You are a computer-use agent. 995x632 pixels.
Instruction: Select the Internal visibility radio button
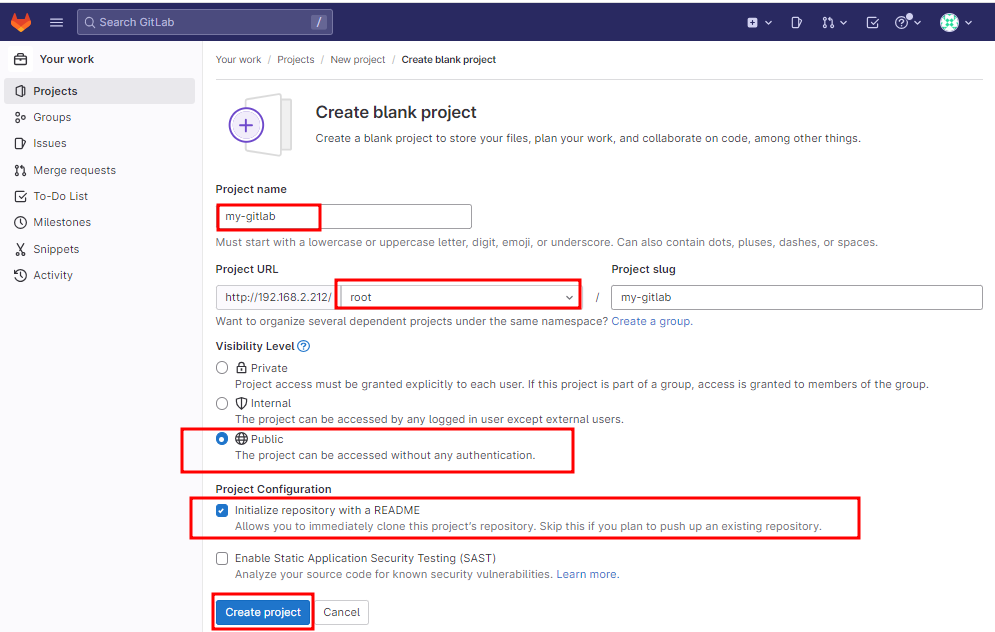pyautogui.click(x=221, y=403)
